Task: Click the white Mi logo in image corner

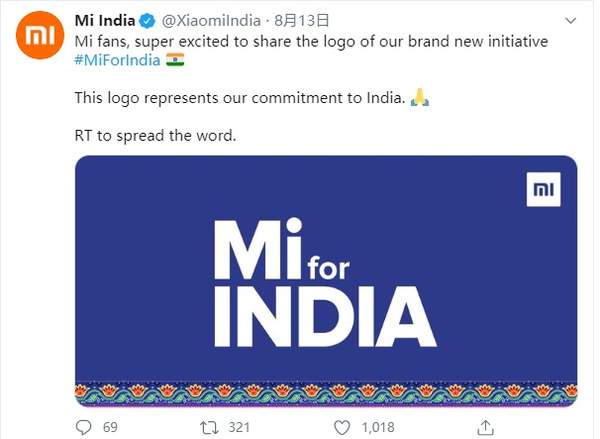Action: 543,190
